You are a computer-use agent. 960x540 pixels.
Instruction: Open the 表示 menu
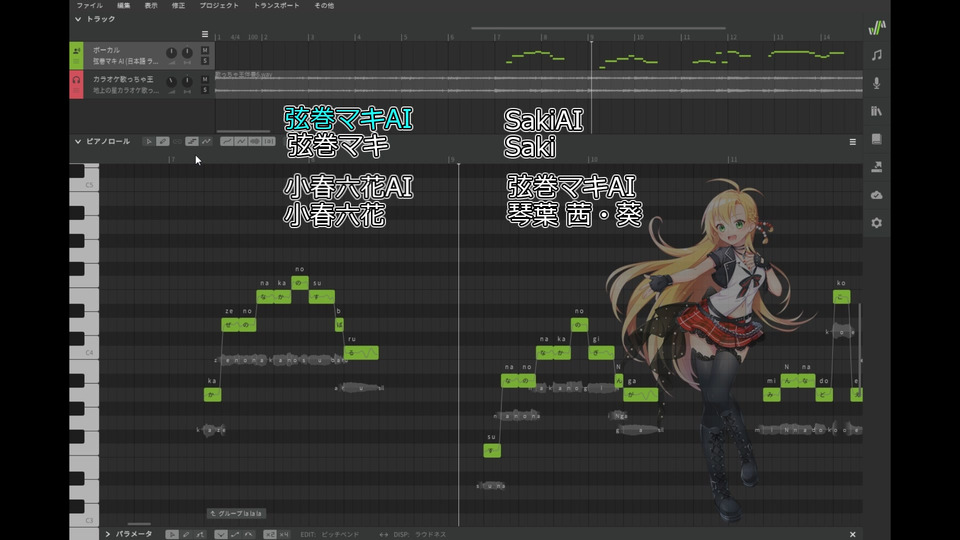[151, 6]
